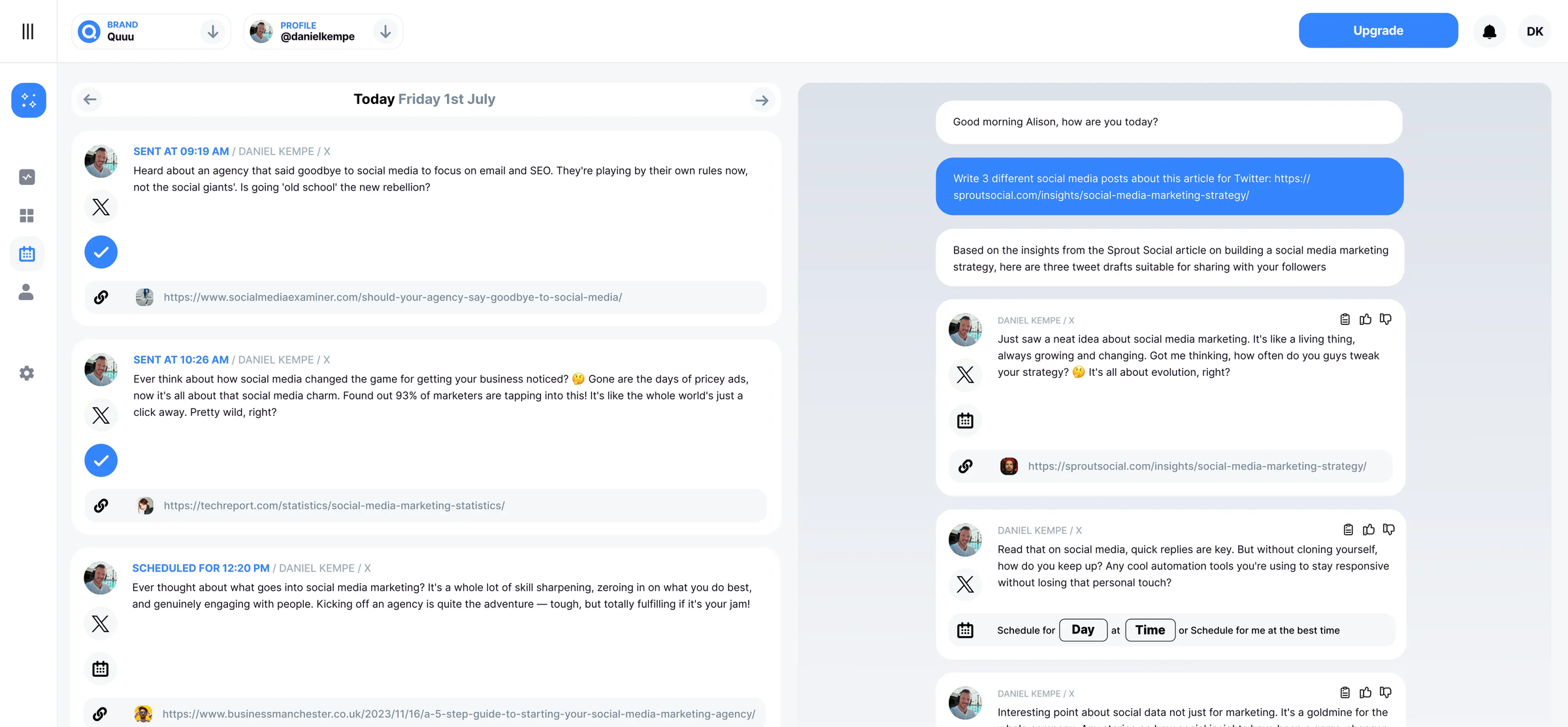Expand the @danielkempe profile dropdown
The width and height of the screenshot is (1568, 727).
point(385,31)
